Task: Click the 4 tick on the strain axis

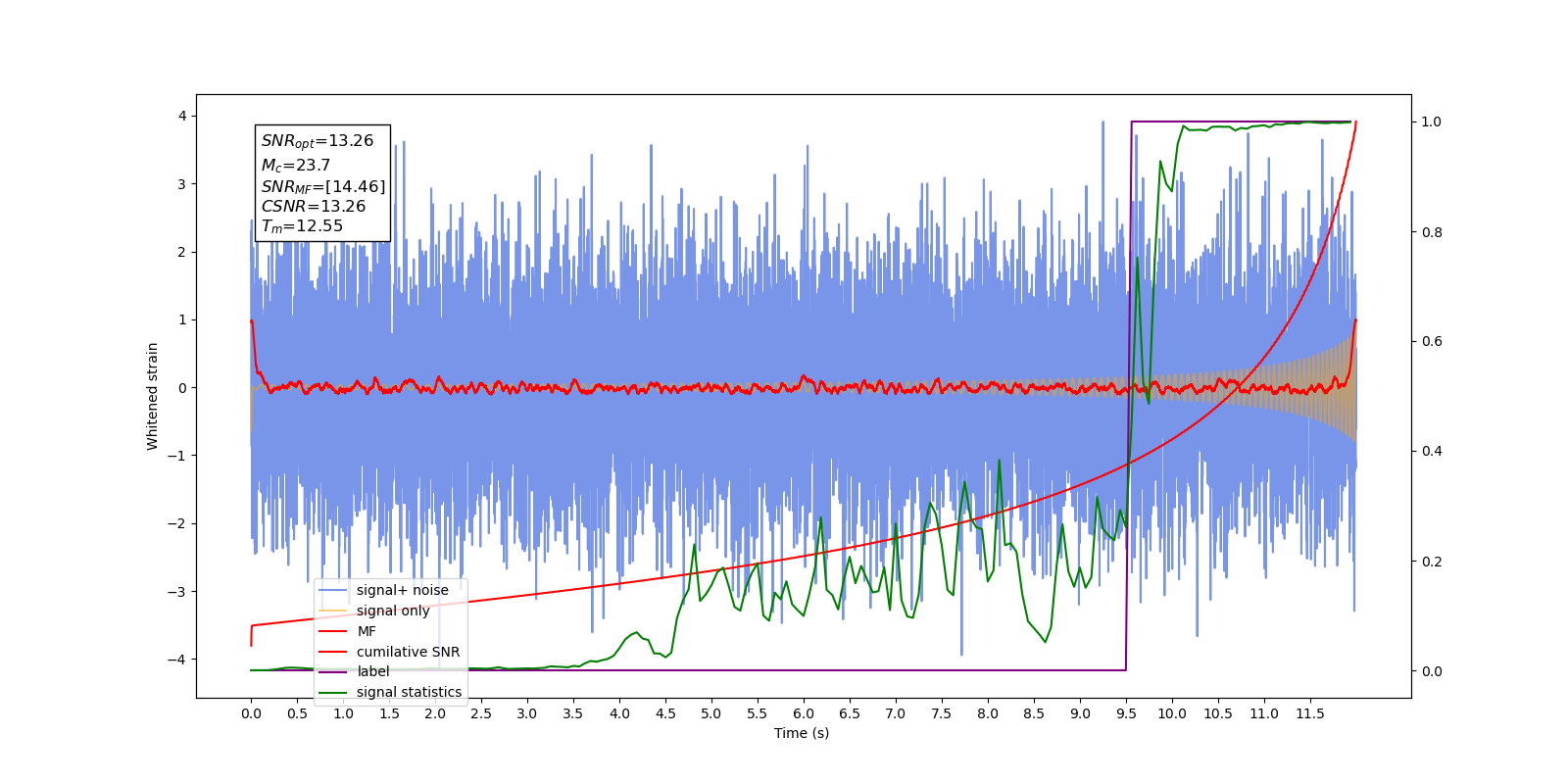Action: tap(181, 116)
